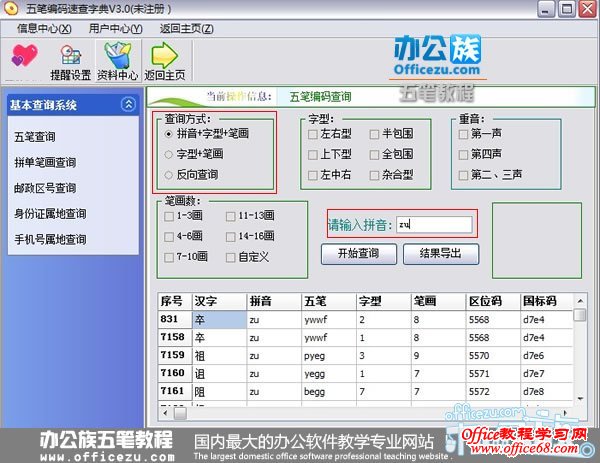Viewport: 600px width, 463px height.
Task: Select 拼音+字型+笔画 radio button
Action: click(169, 134)
